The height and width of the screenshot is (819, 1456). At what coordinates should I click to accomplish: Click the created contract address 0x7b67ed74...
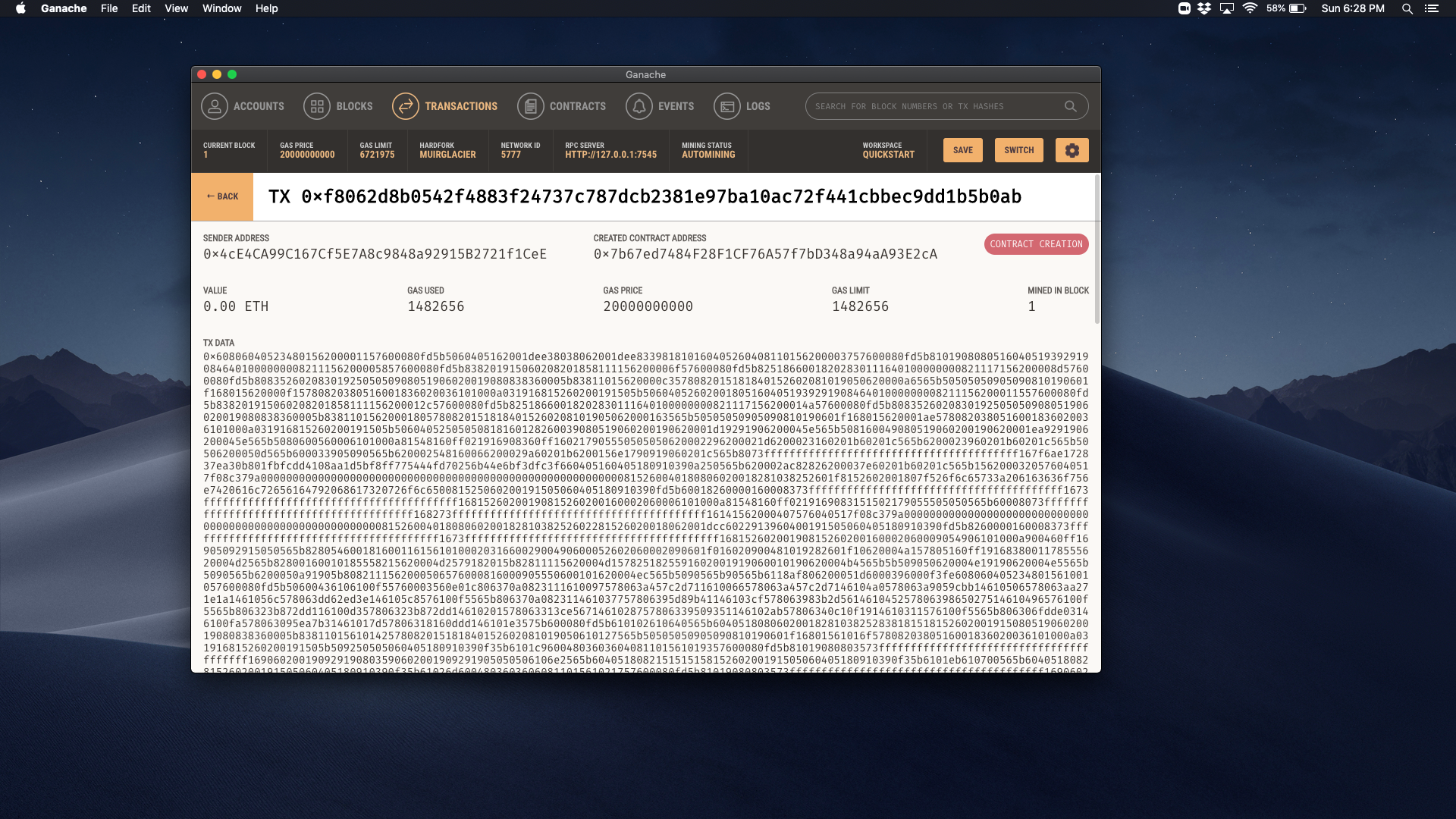tap(765, 254)
